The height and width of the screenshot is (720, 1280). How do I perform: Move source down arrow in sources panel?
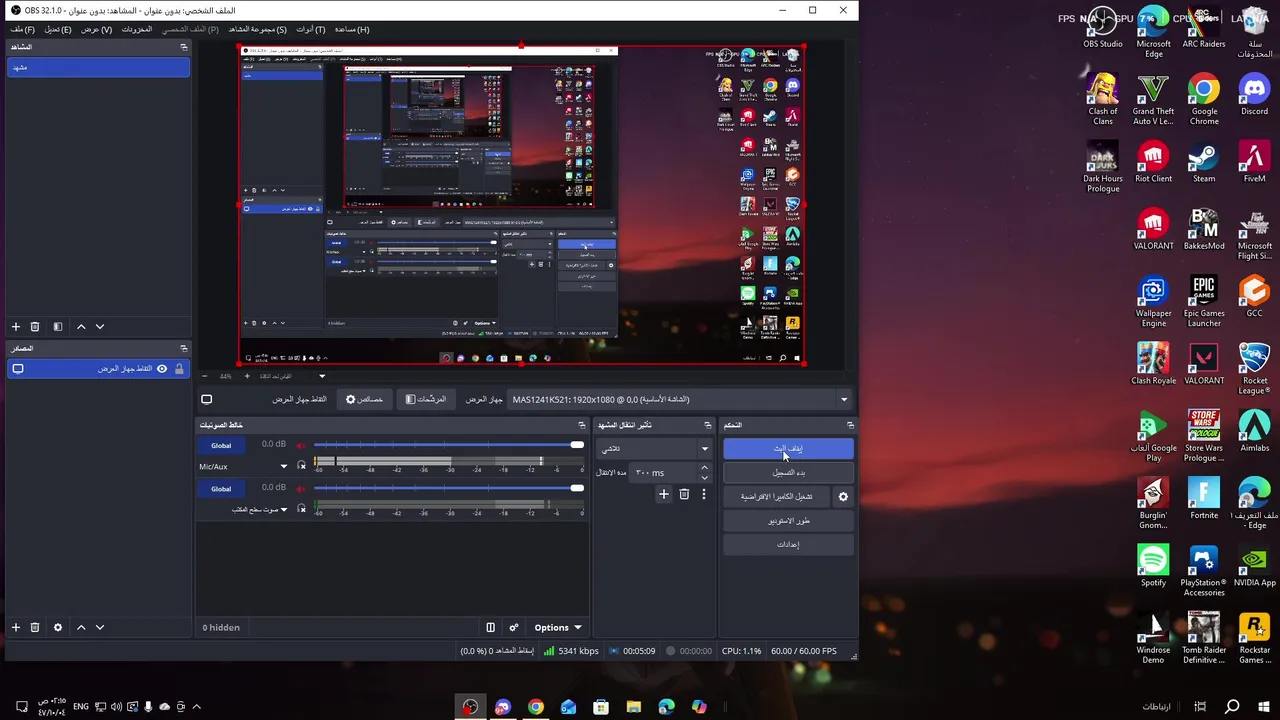pos(99,627)
